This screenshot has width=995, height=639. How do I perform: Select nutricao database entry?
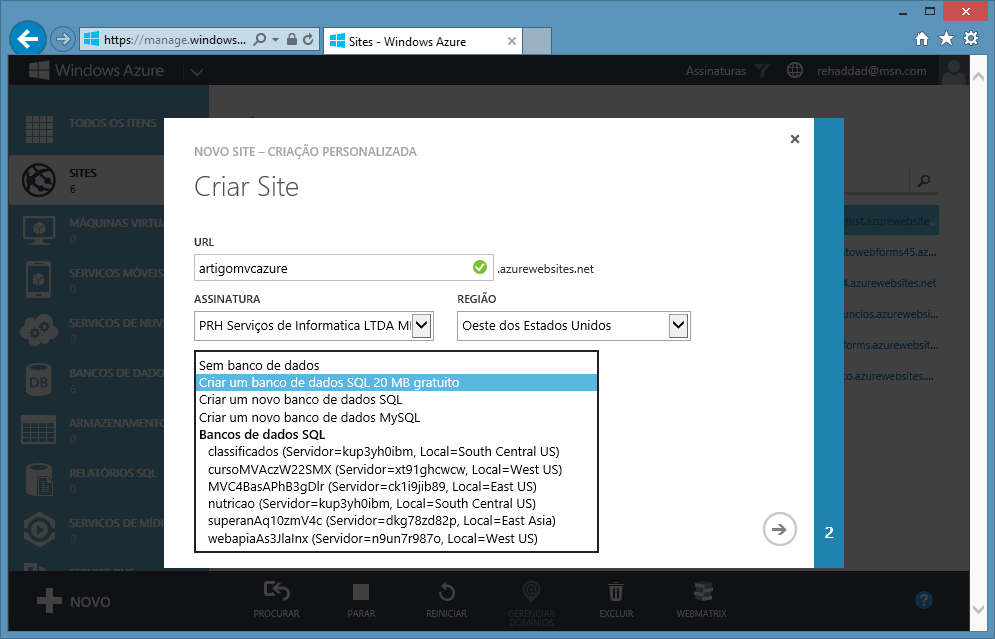(x=396, y=504)
